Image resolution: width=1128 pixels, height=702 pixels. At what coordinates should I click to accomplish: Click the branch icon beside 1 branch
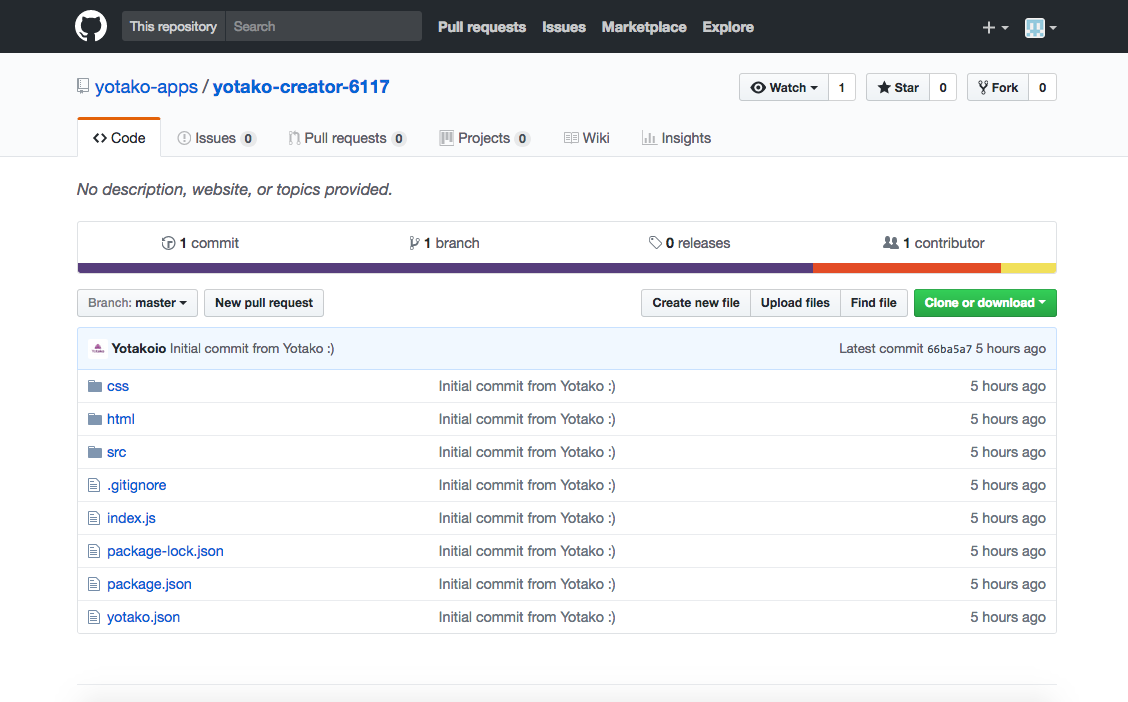pos(414,243)
